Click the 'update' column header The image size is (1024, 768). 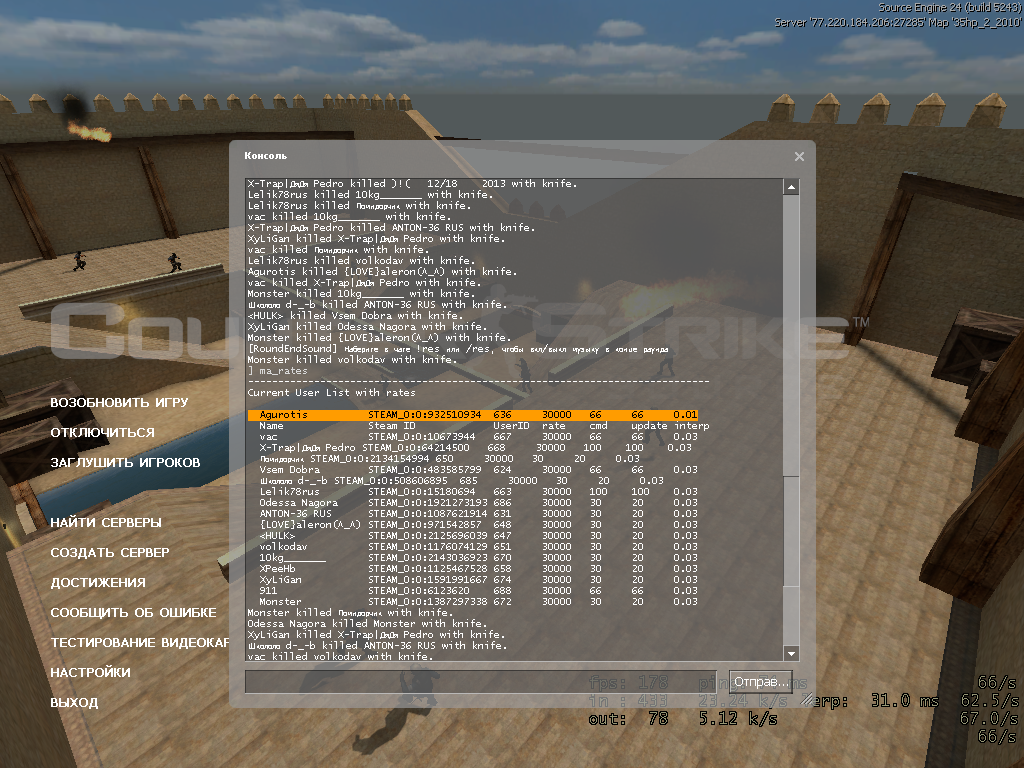click(649, 426)
